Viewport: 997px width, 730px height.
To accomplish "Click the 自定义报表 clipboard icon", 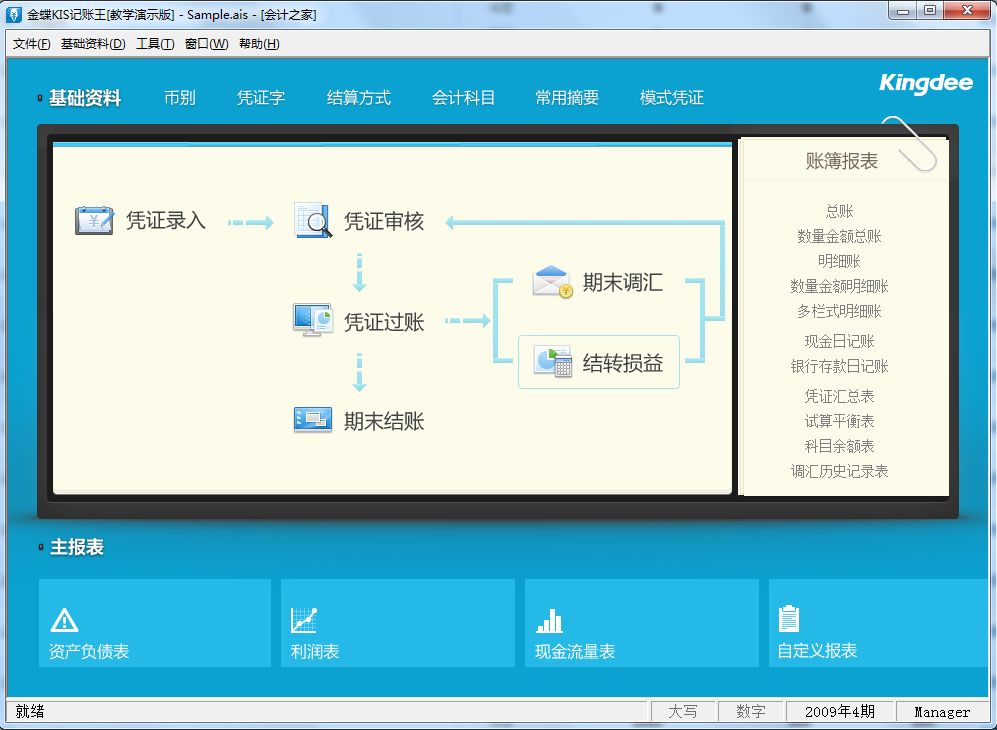I will click(x=789, y=619).
